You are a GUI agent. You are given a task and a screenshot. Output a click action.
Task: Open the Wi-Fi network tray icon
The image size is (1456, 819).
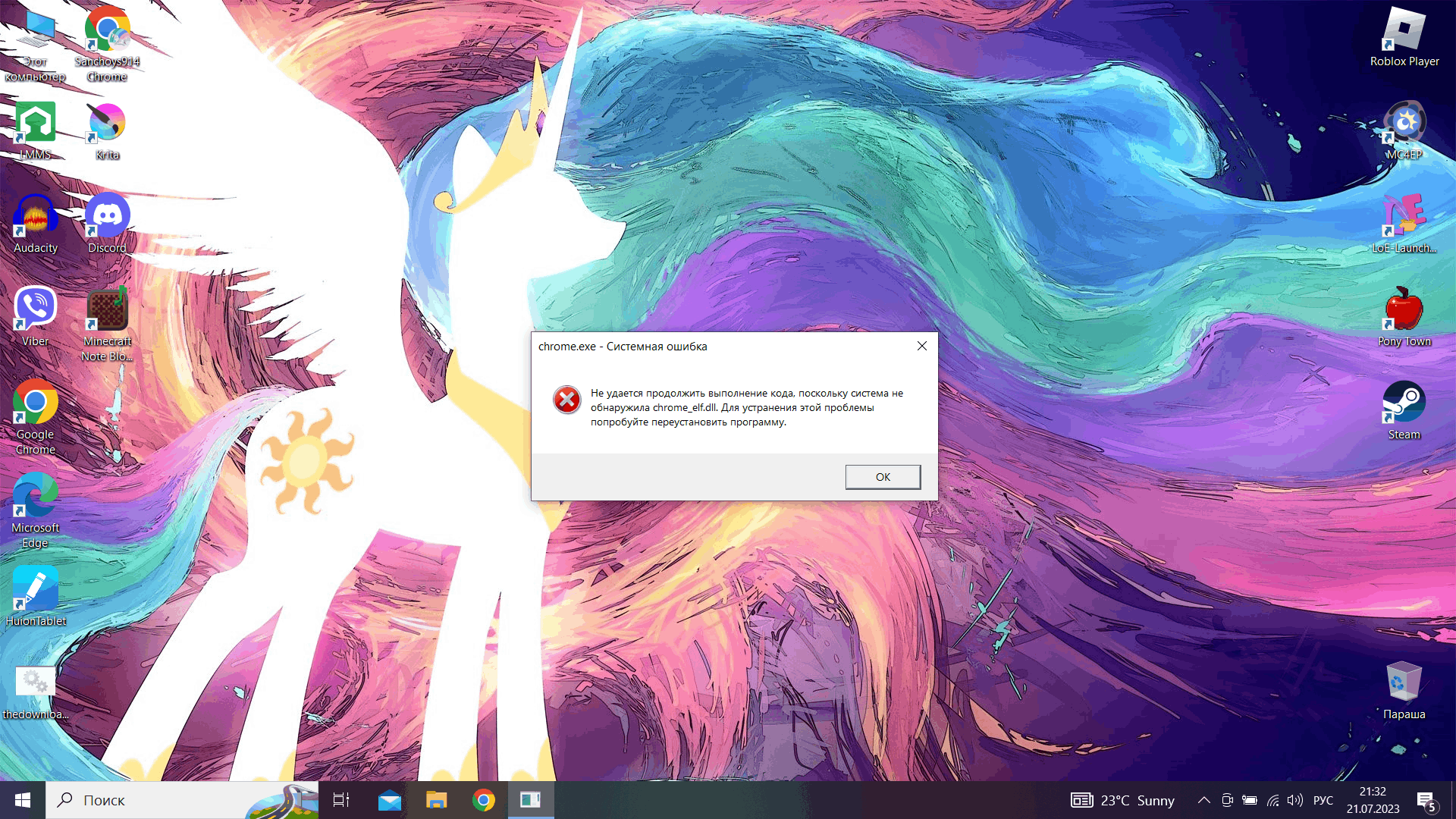(1272, 800)
